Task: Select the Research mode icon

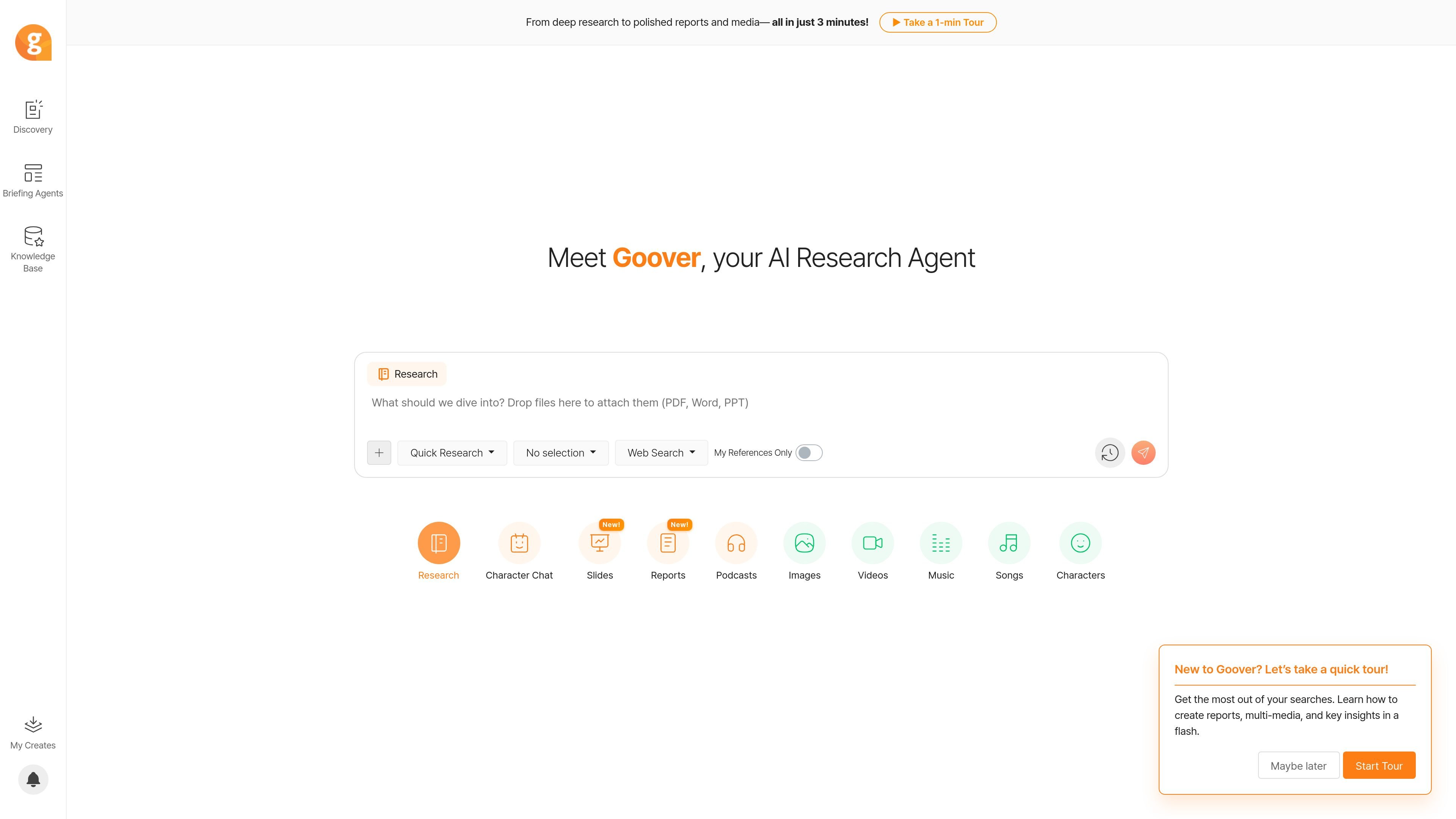Action: click(x=439, y=543)
